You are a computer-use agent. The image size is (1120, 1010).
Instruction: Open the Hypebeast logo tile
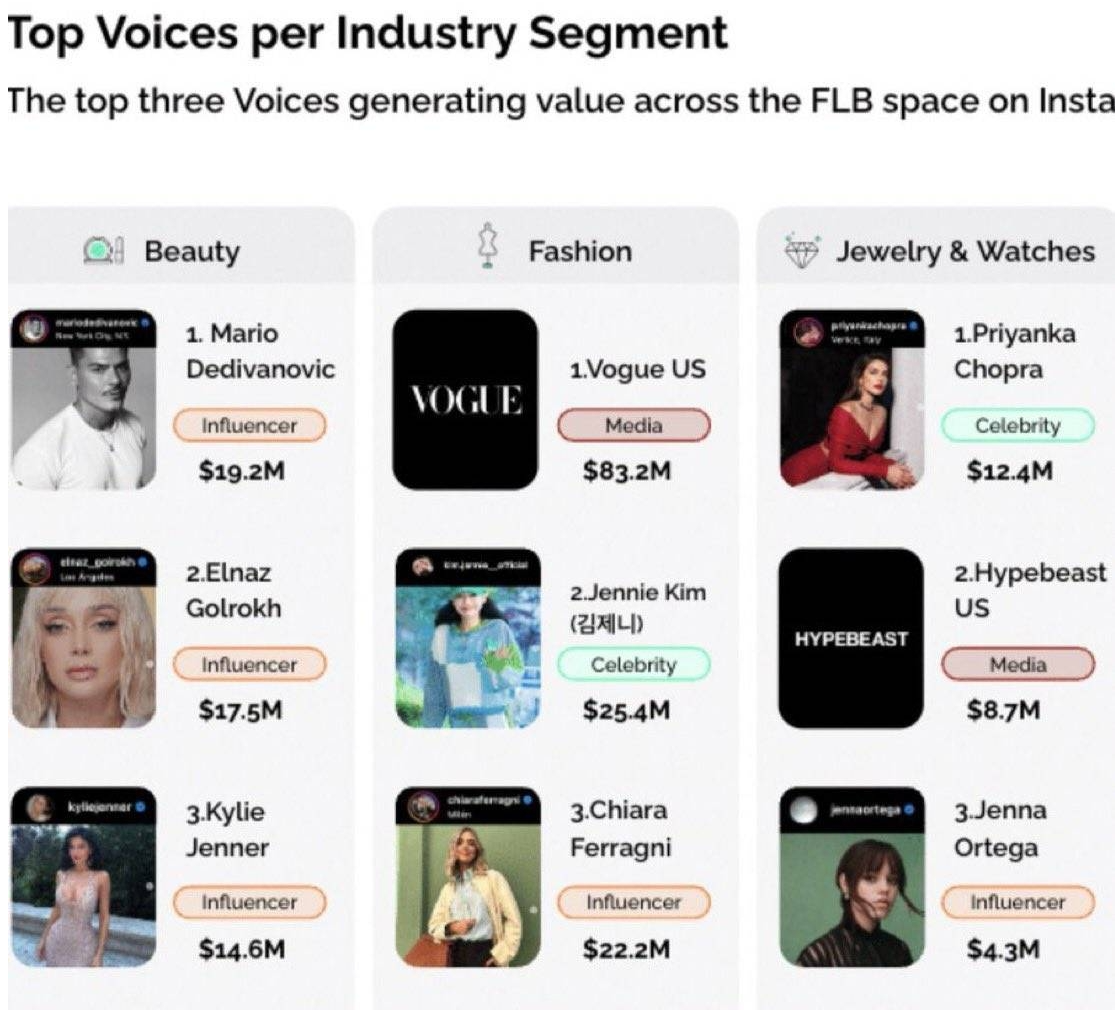[851, 639]
